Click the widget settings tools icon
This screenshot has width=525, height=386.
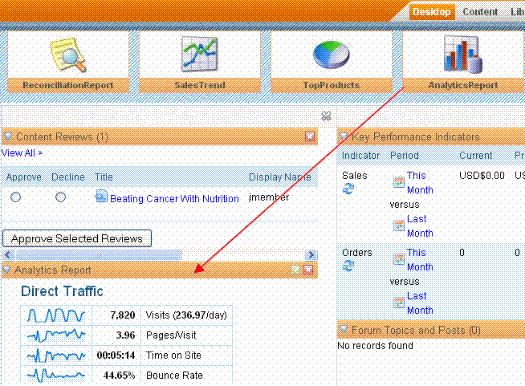tap(326, 116)
